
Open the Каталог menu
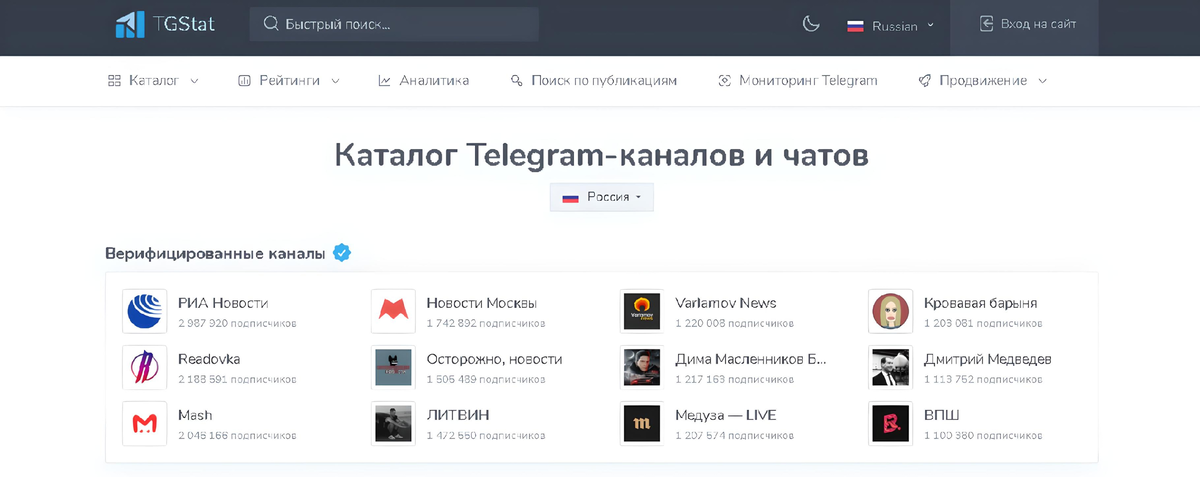pyautogui.click(x=153, y=81)
